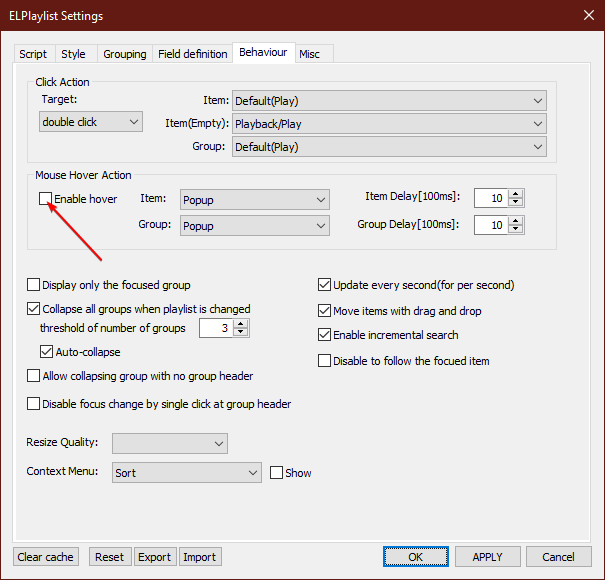605x580 pixels.
Task: Enable the hover checkbox
Action: click(x=45, y=199)
